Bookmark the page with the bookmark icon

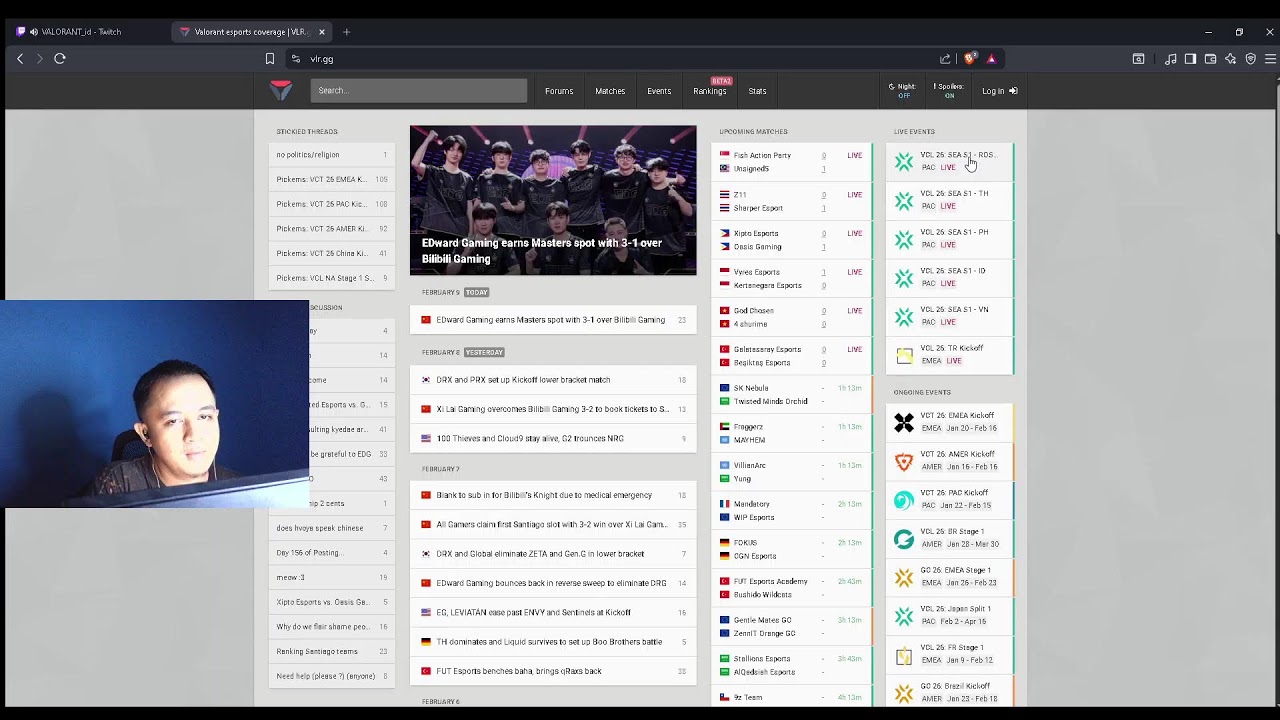pyautogui.click(x=270, y=59)
